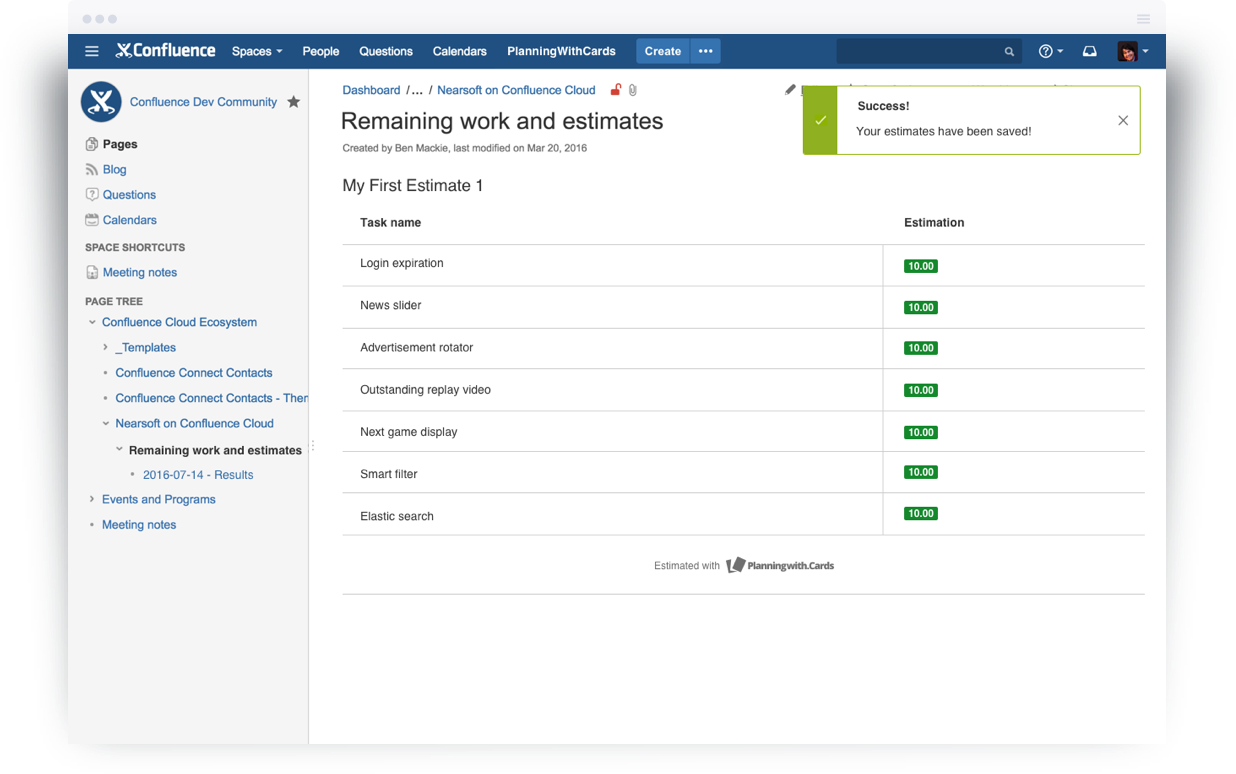Go to People in top navigation
The height and width of the screenshot is (774, 1236).
[x=321, y=51]
